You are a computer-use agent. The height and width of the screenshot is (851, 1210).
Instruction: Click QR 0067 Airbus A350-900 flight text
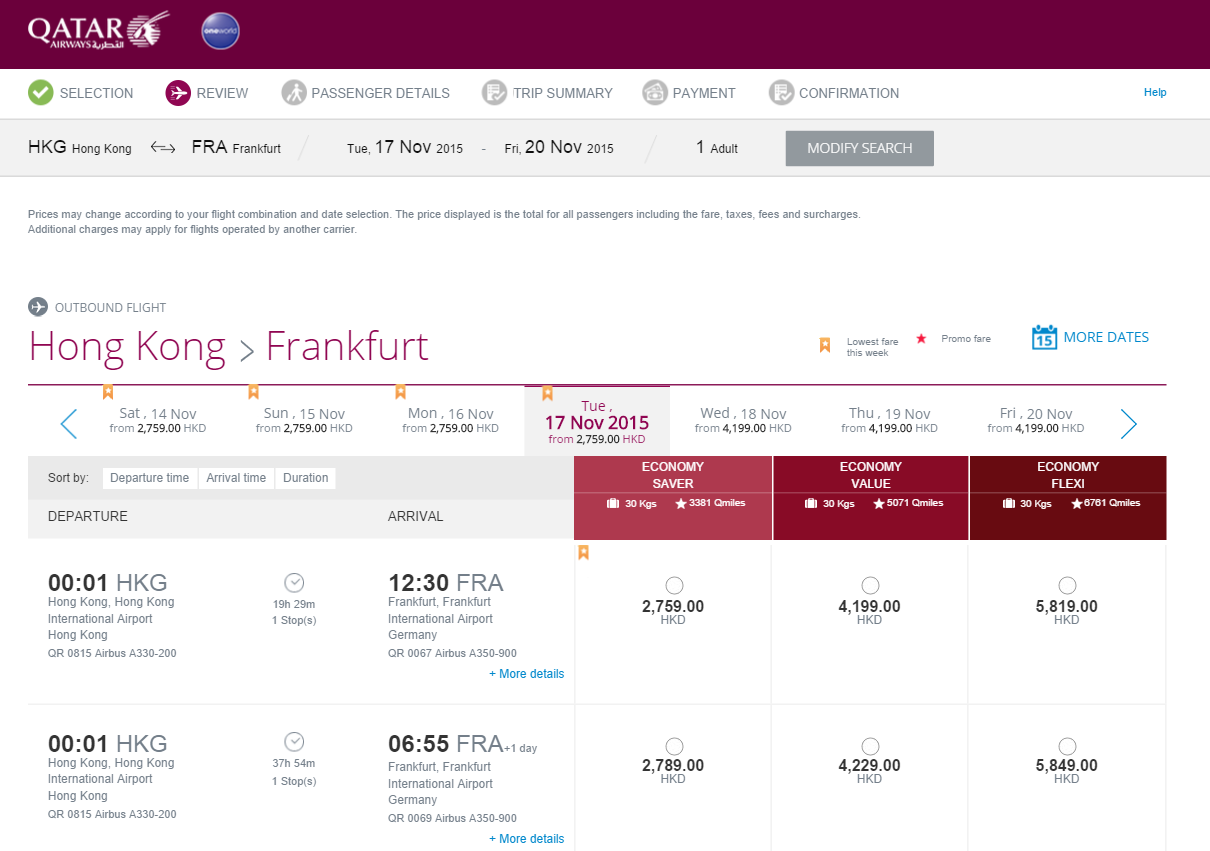point(452,653)
